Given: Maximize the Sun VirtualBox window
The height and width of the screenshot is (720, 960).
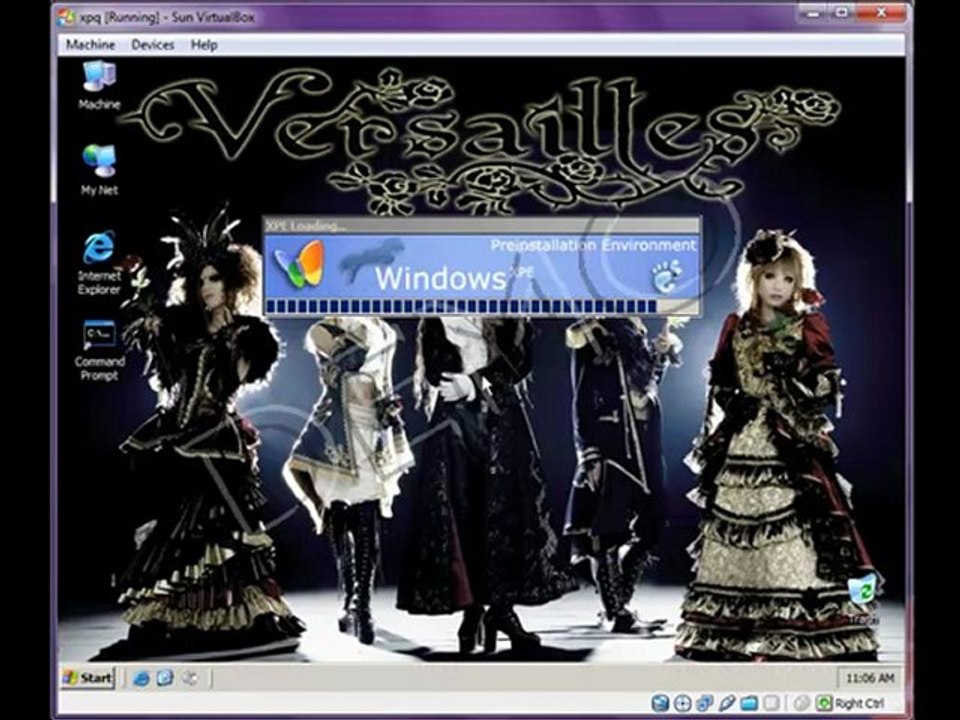Looking at the screenshot, I should pos(843,13).
